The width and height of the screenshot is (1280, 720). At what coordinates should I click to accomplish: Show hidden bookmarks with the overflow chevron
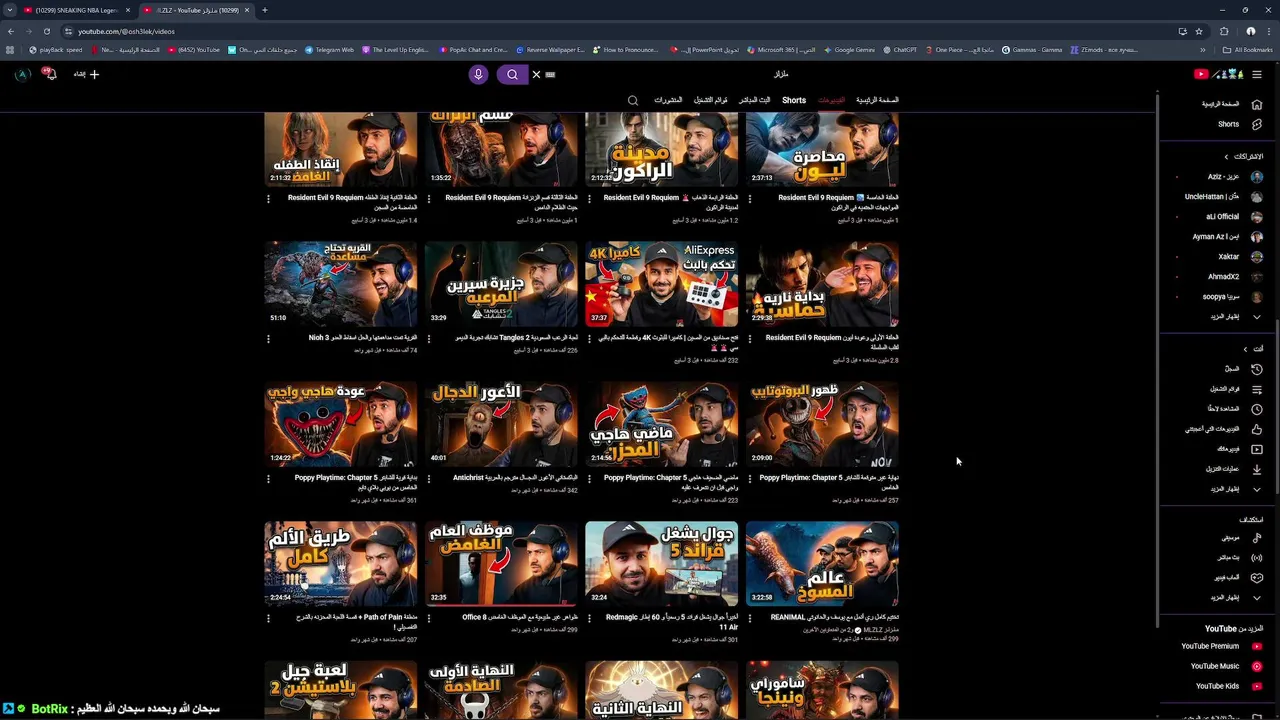pyautogui.click(x=1203, y=50)
